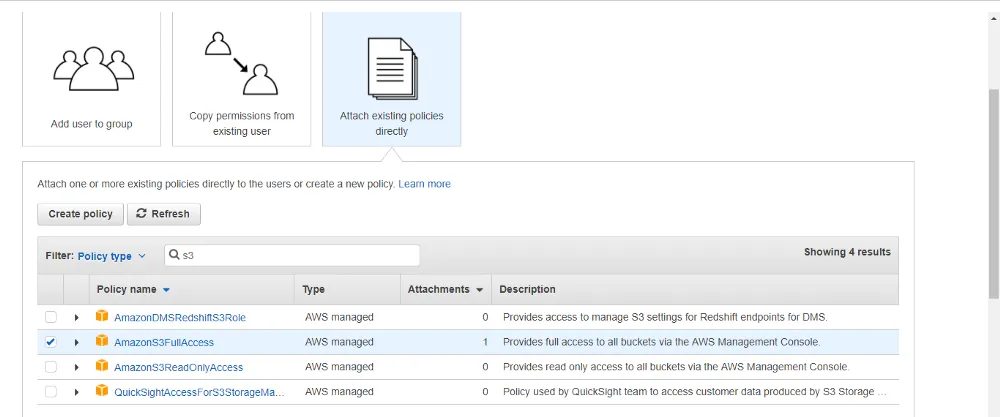The width and height of the screenshot is (1000, 417).
Task: Expand the AmazonS3ReadOnlyAccess policy details
Action: [x=77, y=367]
